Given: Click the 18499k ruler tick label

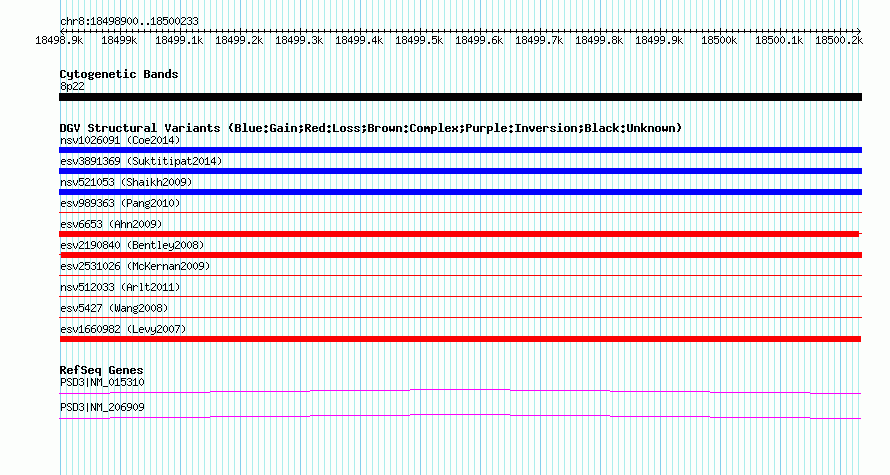Looking at the screenshot, I should click(x=119, y=40).
